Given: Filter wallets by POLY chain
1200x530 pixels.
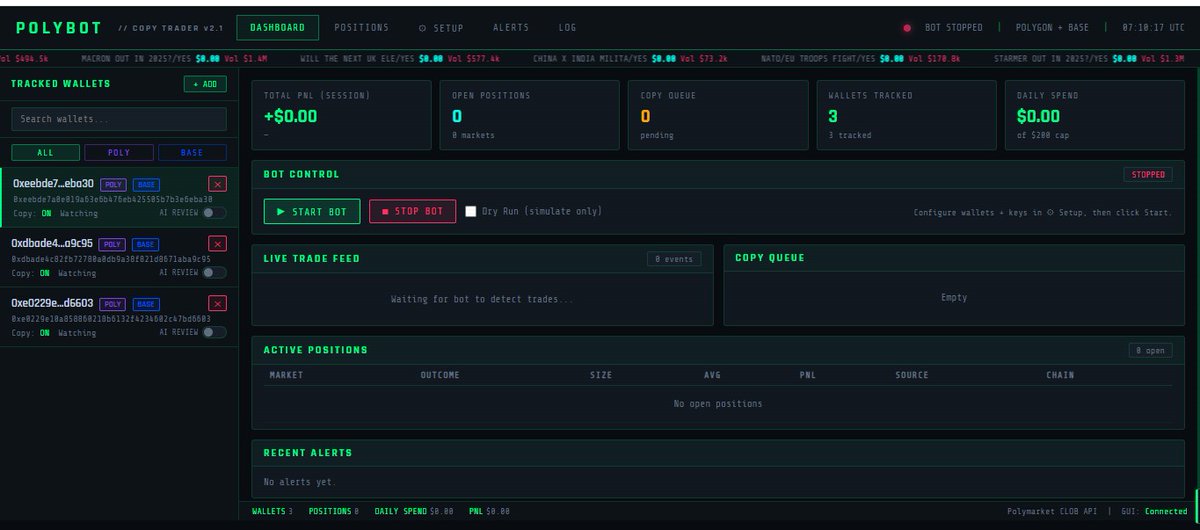Looking at the screenshot, I should tap(119, 153).
